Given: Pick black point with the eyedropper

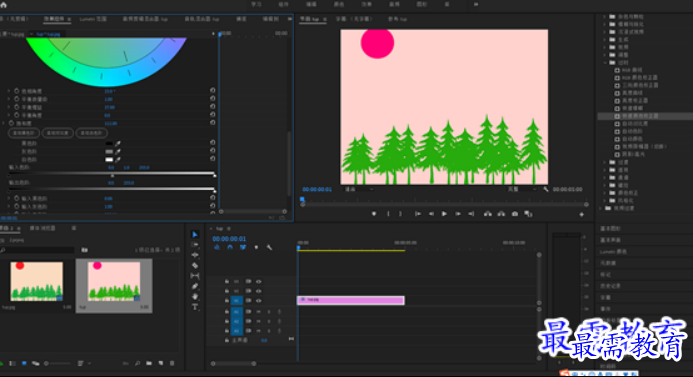Looking at the screenshot, I should (118, 144).
